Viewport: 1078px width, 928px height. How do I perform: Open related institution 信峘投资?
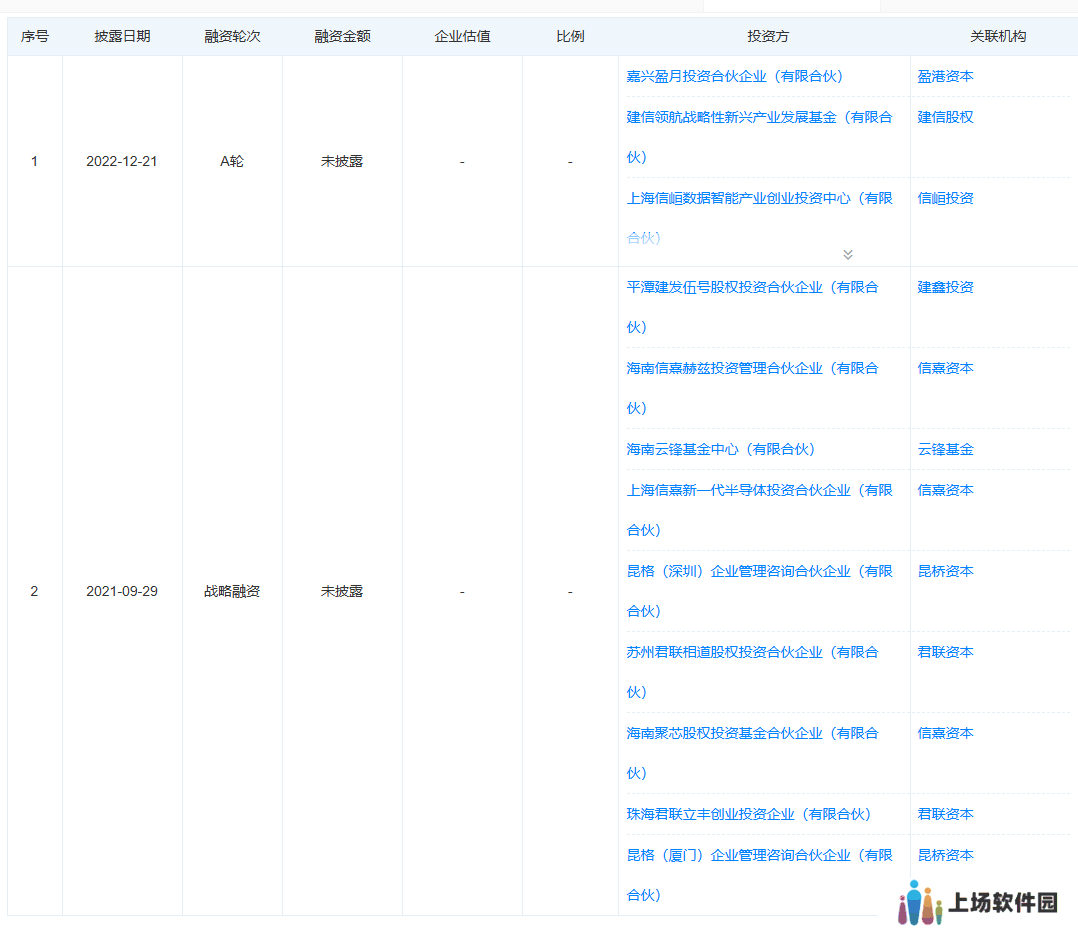[945, 198]
